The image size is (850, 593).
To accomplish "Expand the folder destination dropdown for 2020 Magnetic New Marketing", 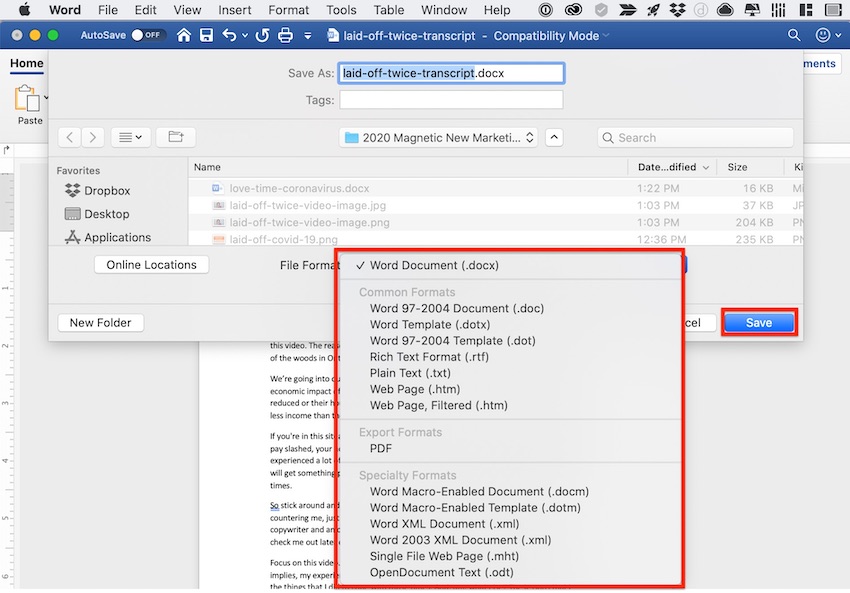I will point(529,137).
